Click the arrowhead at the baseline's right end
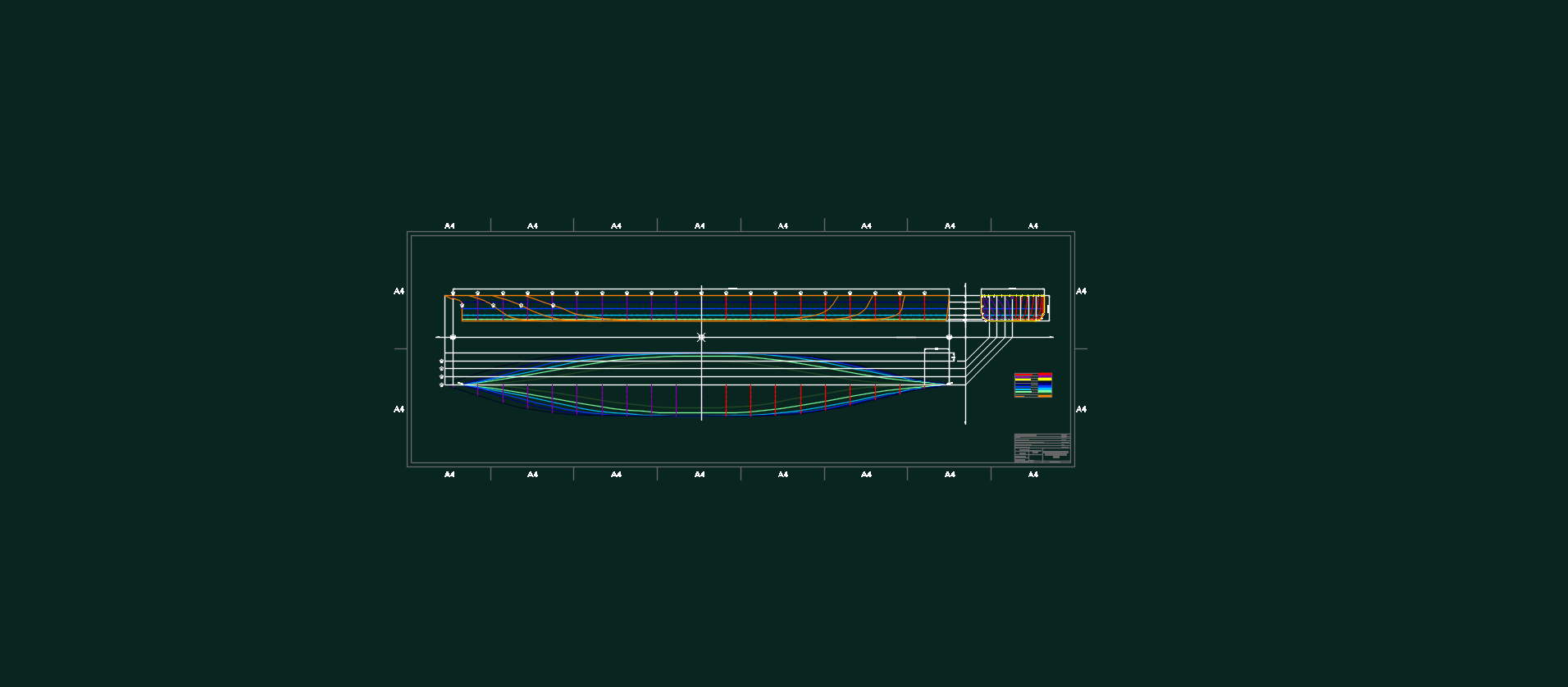The width and height of the screenshot is (1568, 687). click(x=1051, y=337)
